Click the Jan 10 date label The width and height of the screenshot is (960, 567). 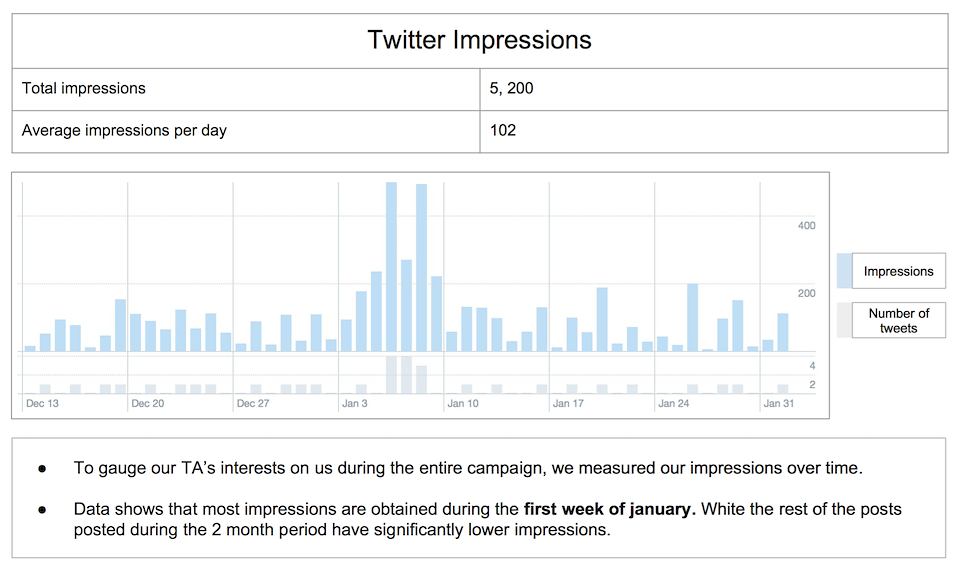click(x=463, y=404)
